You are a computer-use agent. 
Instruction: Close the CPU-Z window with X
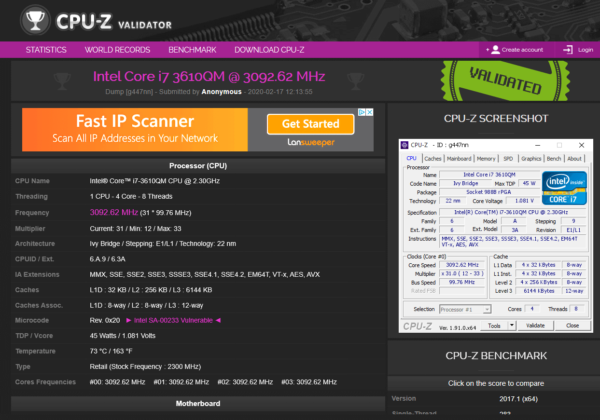tap(582, 145)
